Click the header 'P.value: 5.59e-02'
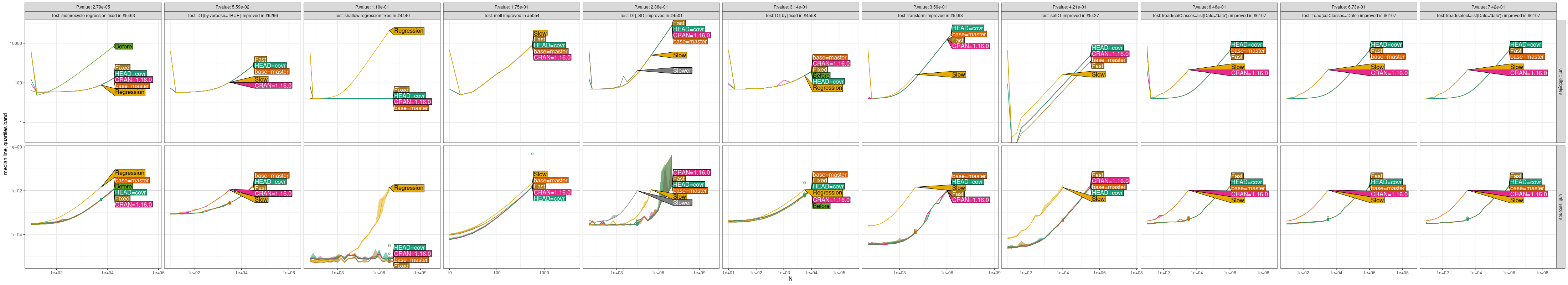 232,7
